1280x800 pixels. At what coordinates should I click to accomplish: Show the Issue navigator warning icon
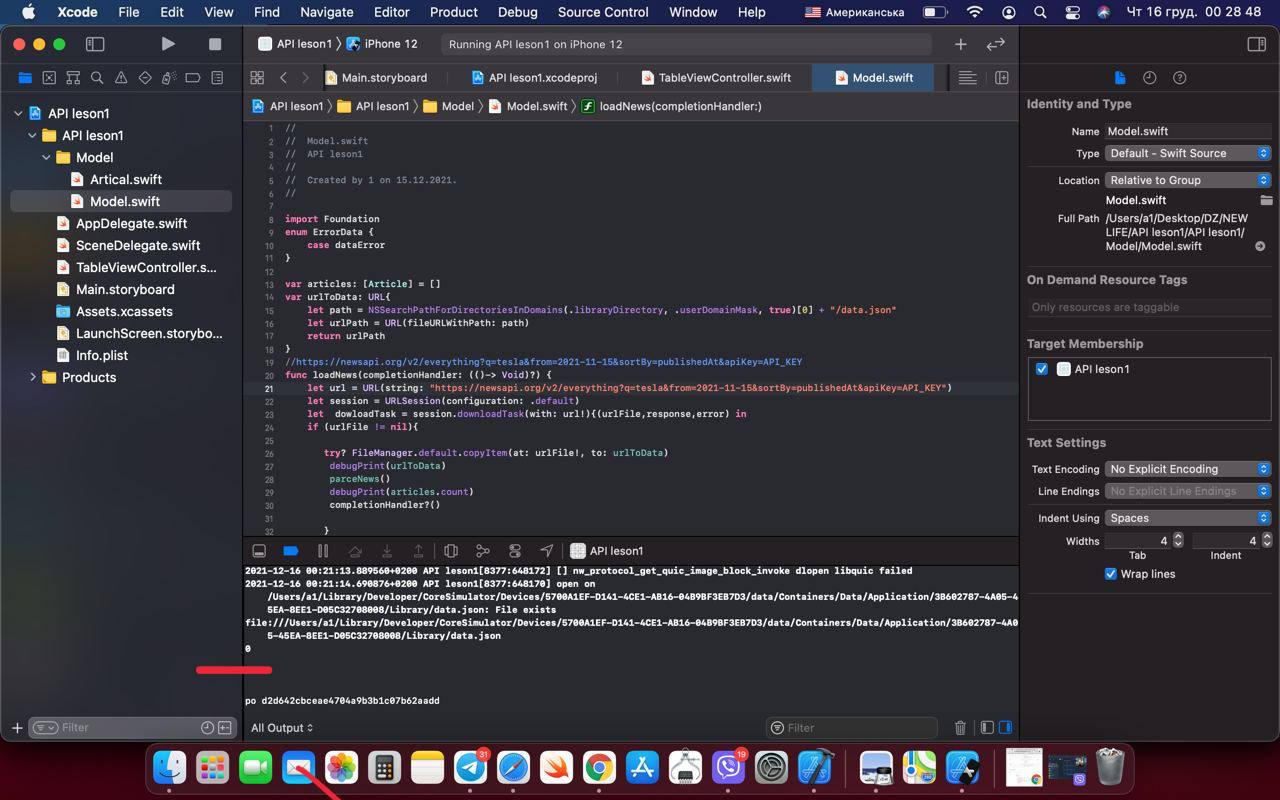(121, 78)
